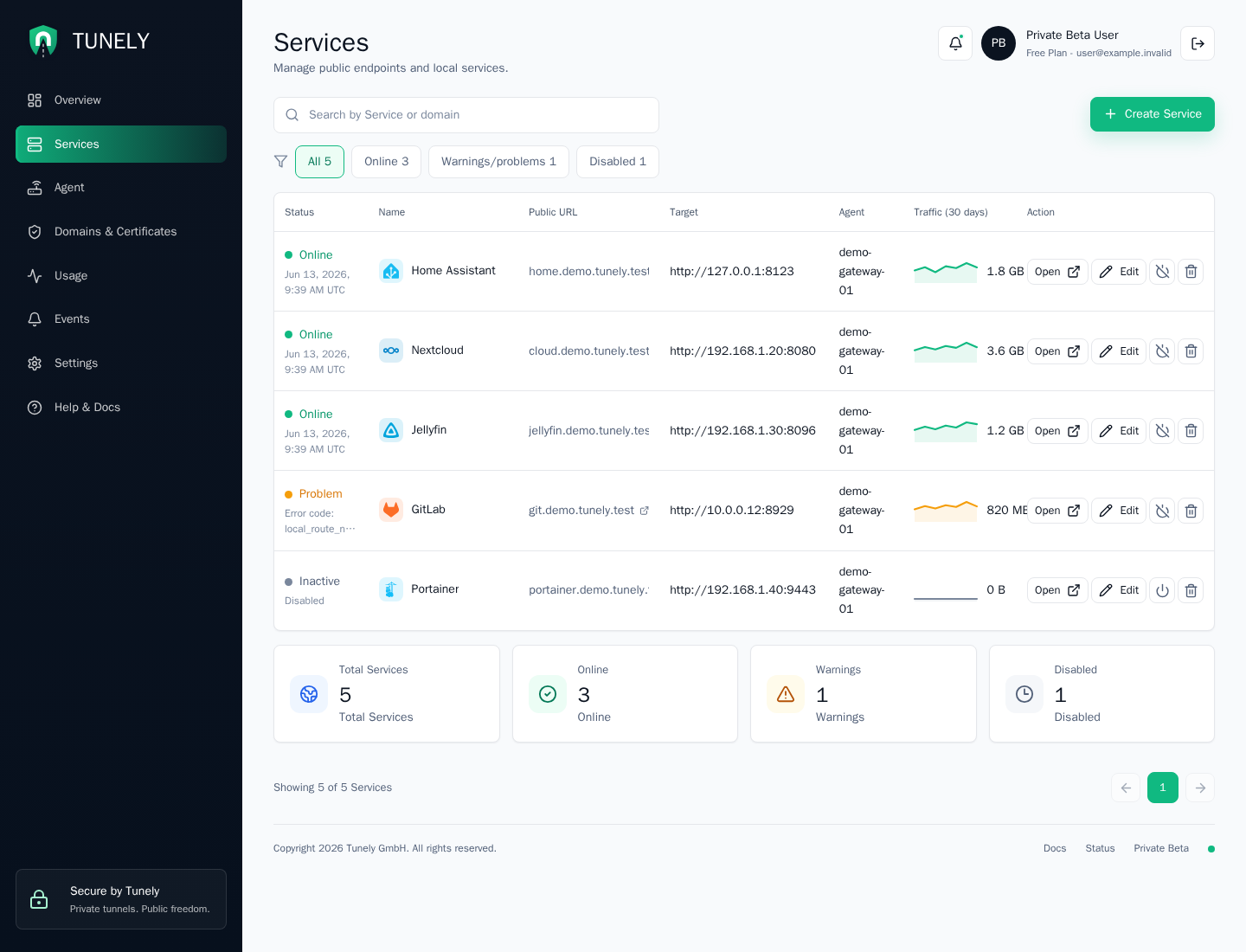The image size is (1246, 952).
Task: Edit the Home Assistant service
Action: [1119, 272]
